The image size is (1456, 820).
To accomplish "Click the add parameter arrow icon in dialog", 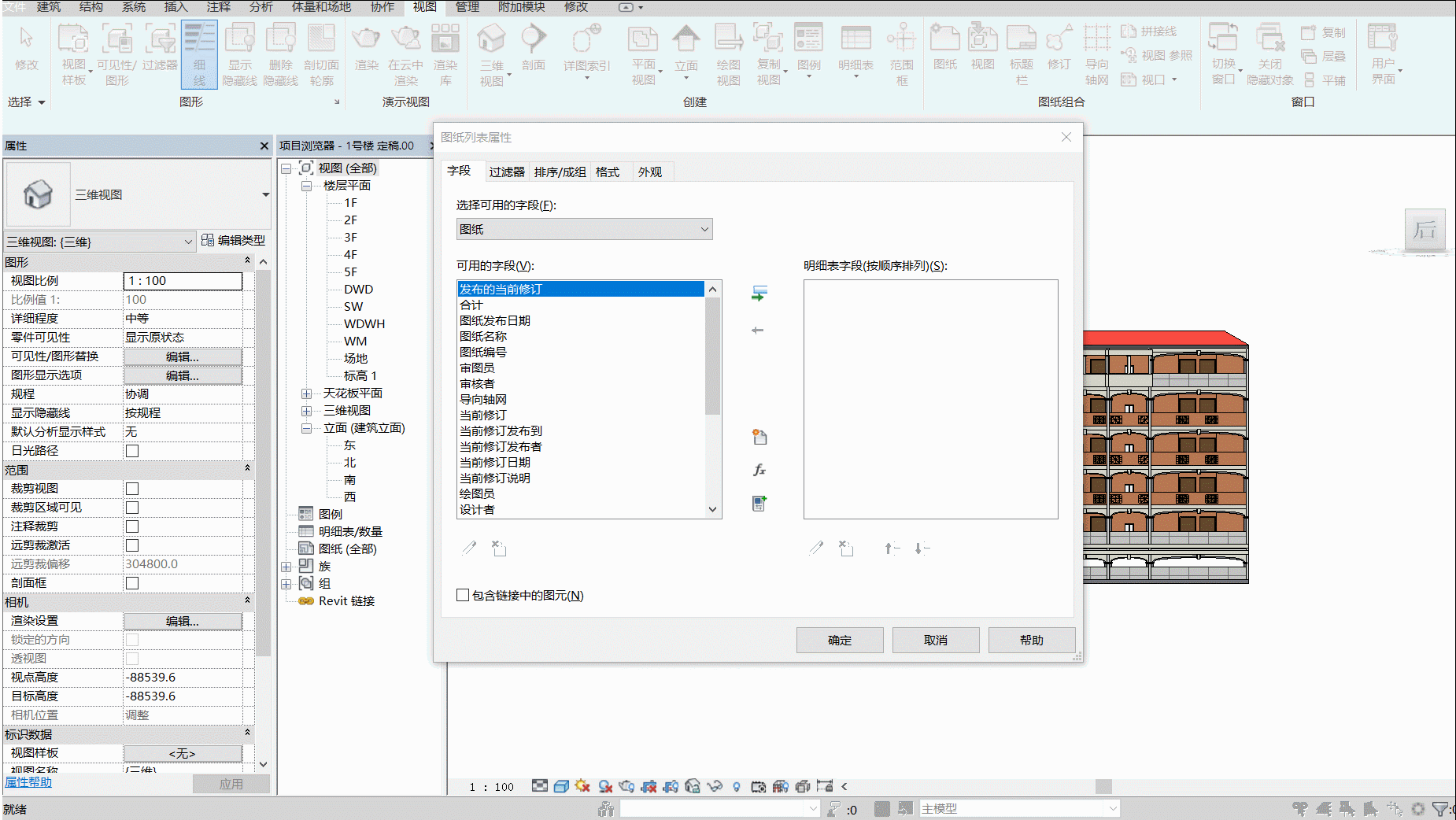I will pos(759,294).
